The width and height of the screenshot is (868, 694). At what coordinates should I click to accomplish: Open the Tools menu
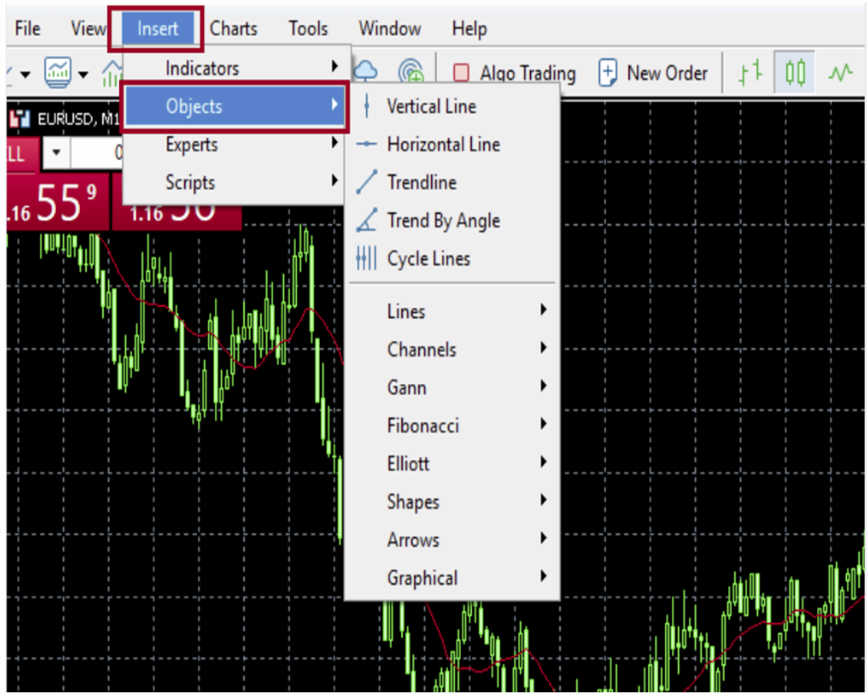(x=308, y=29)
